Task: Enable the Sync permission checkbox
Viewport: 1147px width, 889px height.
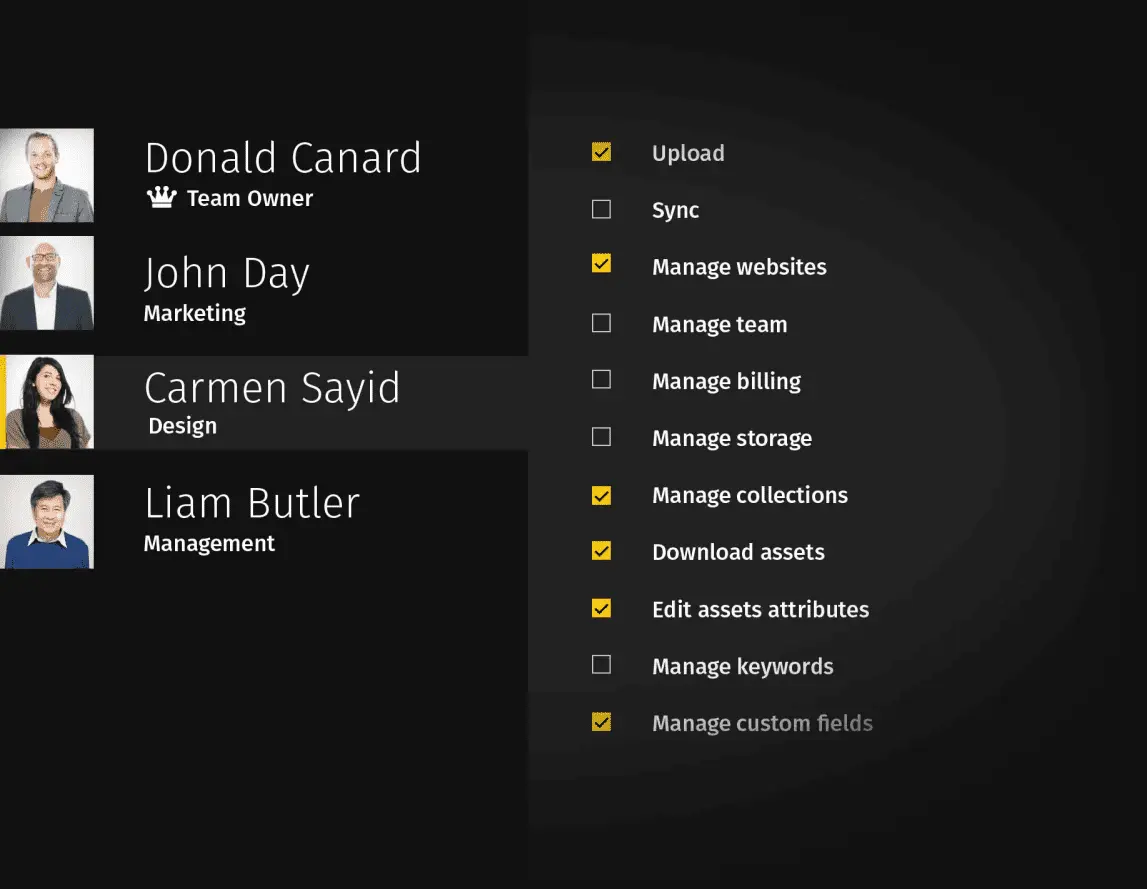Action: coord(601,209)
